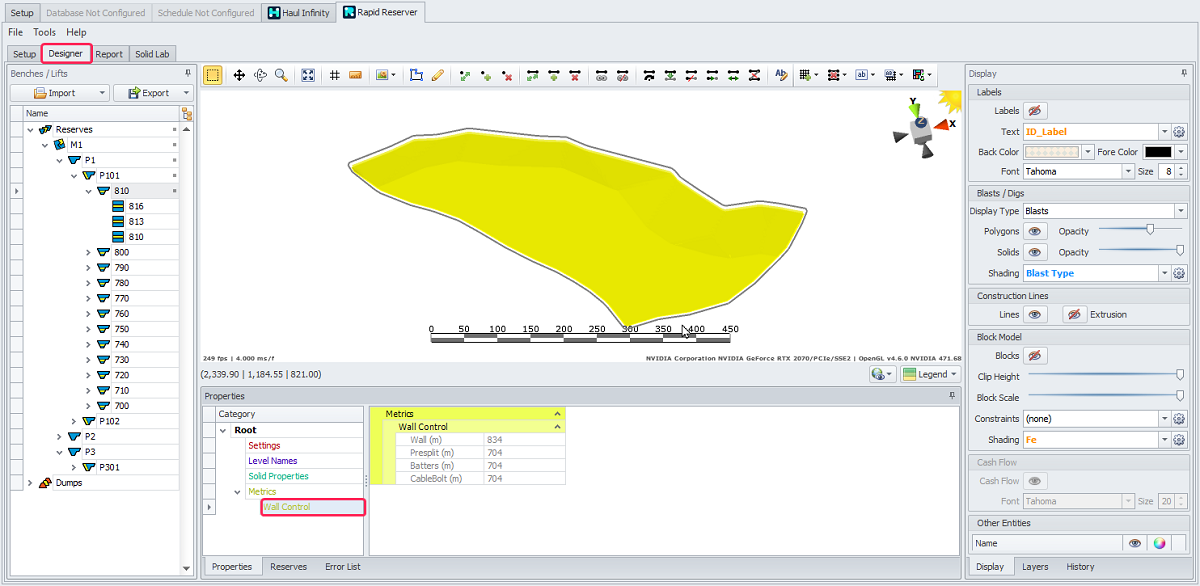The height and width of the screenshot is (586, 1200).
Task: Switch to the Solid Lab tab
Action: pos(152,54)
